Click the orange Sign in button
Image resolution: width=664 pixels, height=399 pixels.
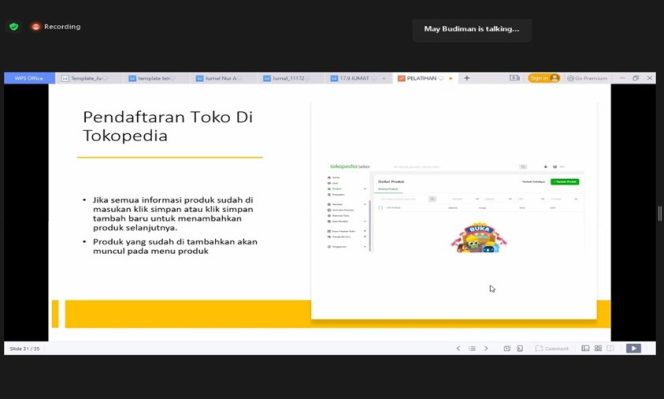click(544, 78)
